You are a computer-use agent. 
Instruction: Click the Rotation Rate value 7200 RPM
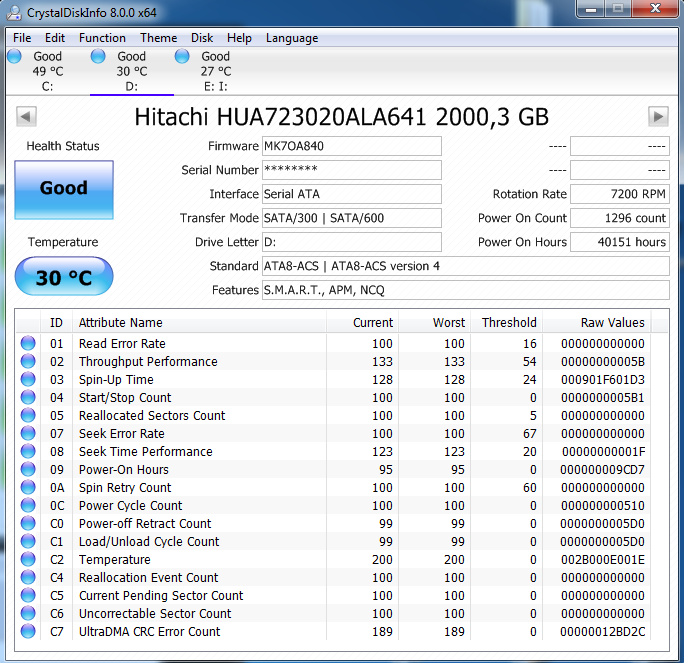620,194
